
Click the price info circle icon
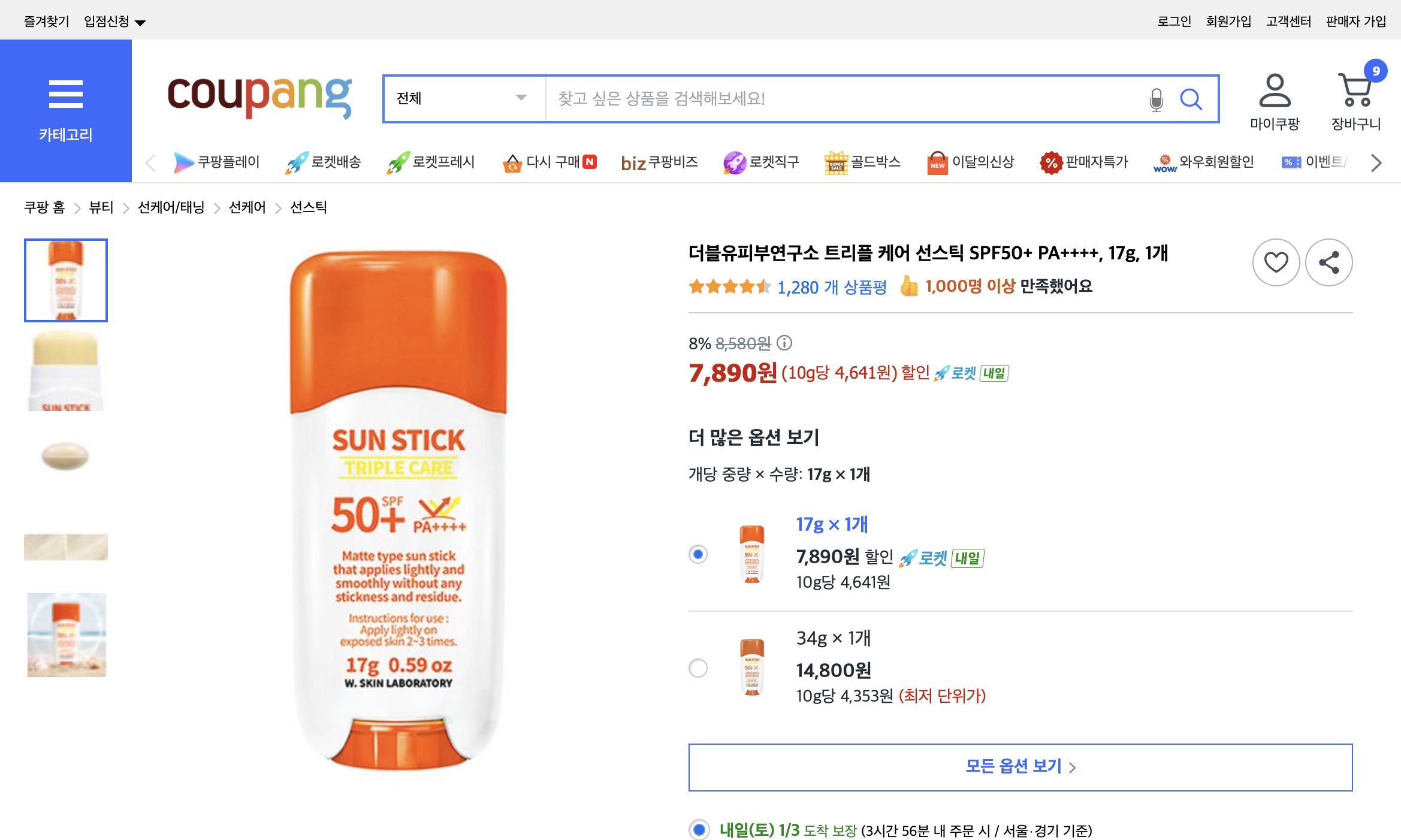coord(783,343)
